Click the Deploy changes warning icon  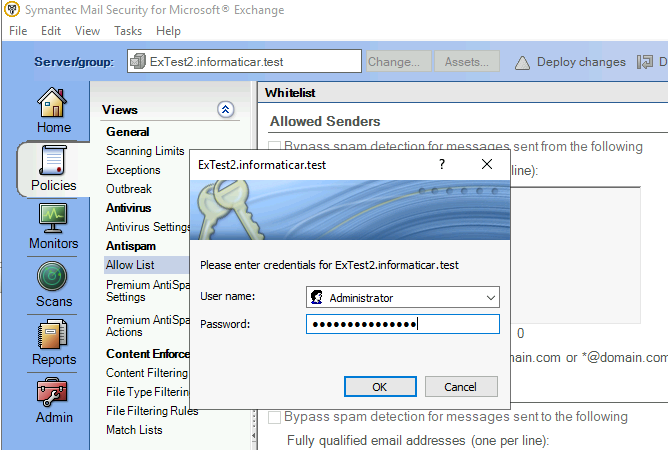point(522,63)
